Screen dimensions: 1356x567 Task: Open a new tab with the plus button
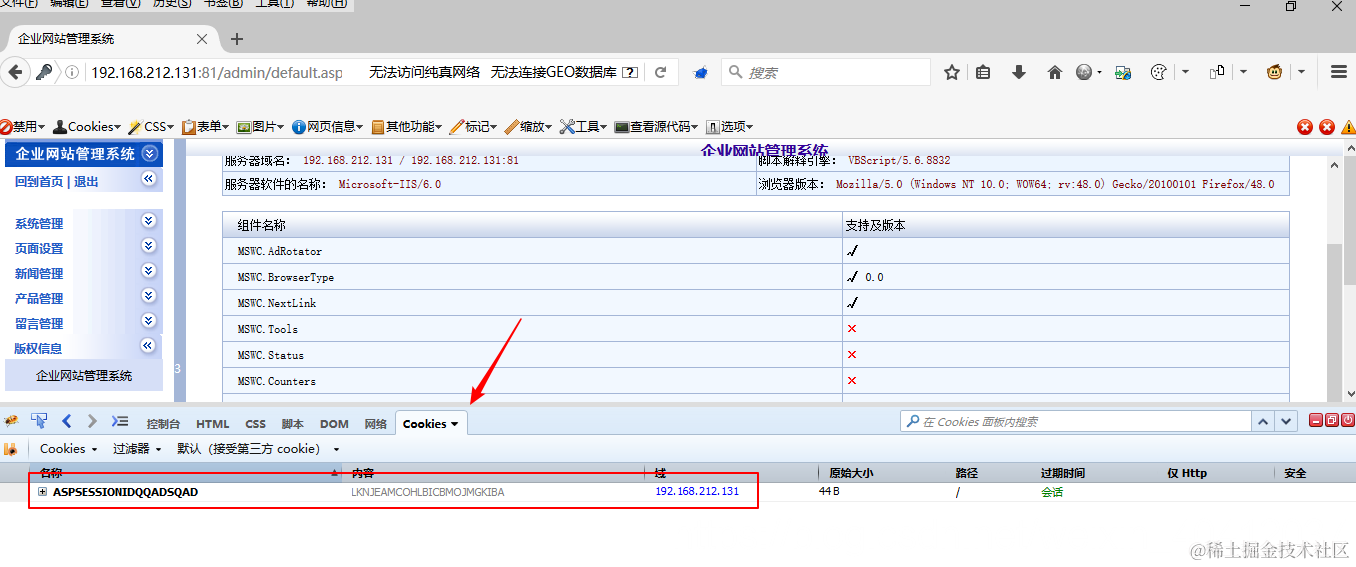(237, 39)
